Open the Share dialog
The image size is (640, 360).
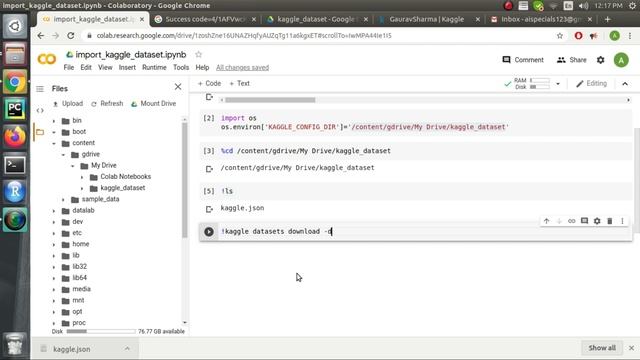pos(571,60)
